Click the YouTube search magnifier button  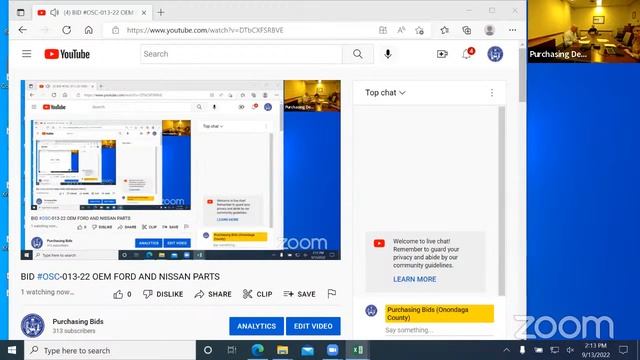pyautogui.click(x=358, y=54)
